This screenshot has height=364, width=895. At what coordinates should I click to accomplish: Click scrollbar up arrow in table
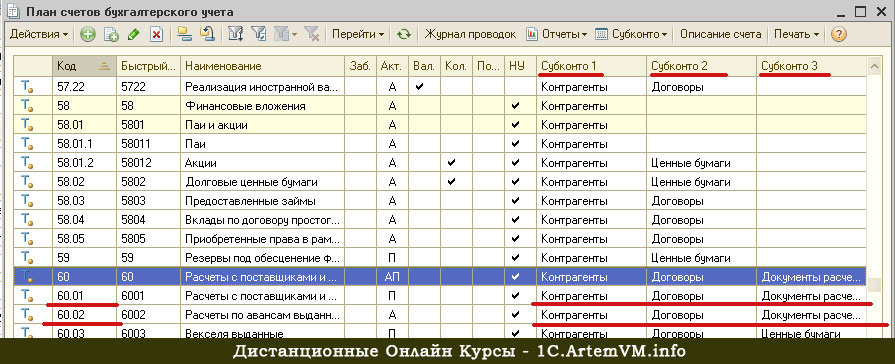tap(873, 66)
